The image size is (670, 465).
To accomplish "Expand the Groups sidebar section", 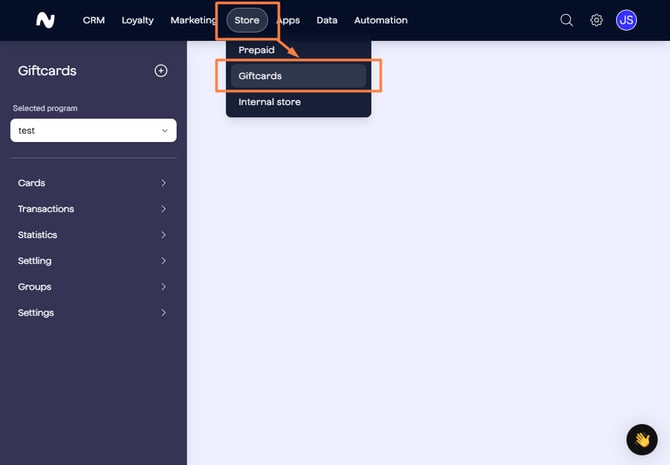I will [92, 287].
